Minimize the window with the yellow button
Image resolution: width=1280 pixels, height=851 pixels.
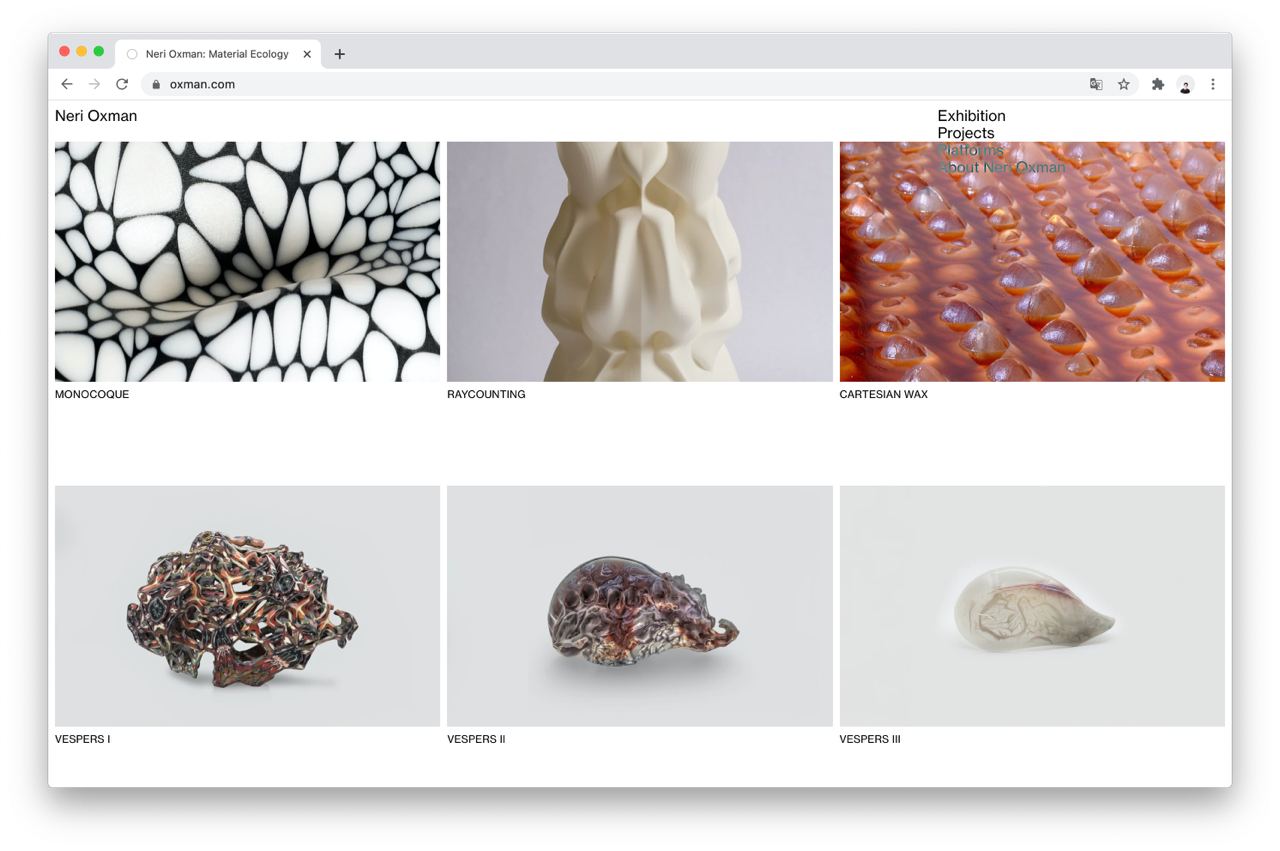82,51
